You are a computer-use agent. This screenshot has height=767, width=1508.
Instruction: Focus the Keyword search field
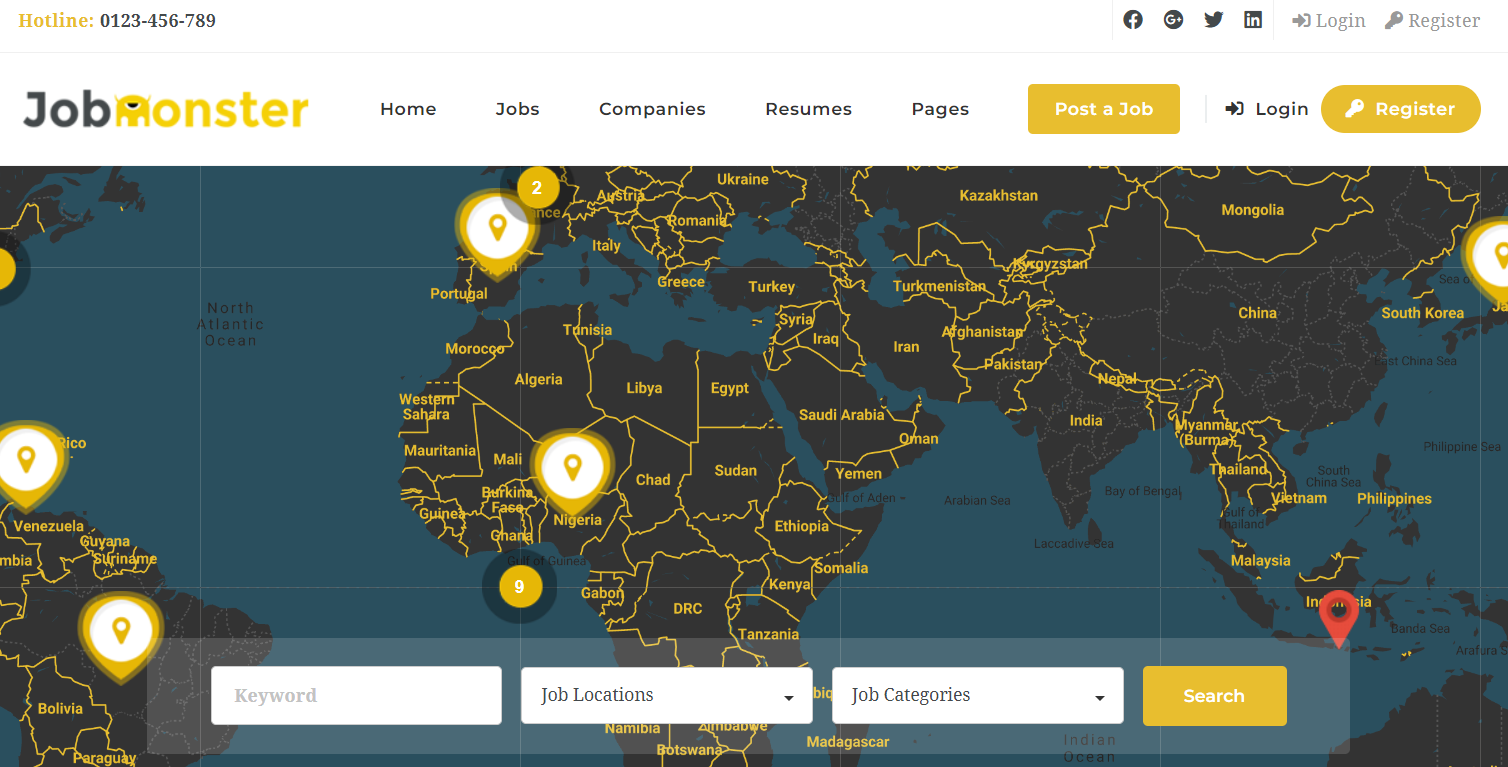(356, 695)
